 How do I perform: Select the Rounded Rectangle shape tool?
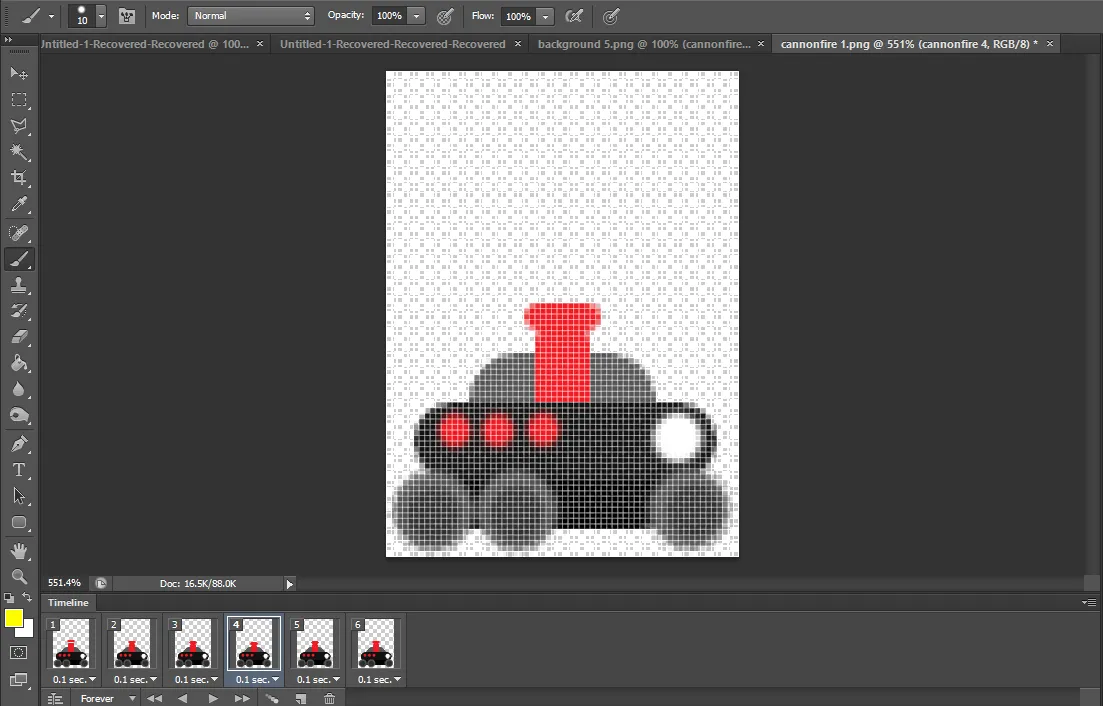tap(19, 522)
